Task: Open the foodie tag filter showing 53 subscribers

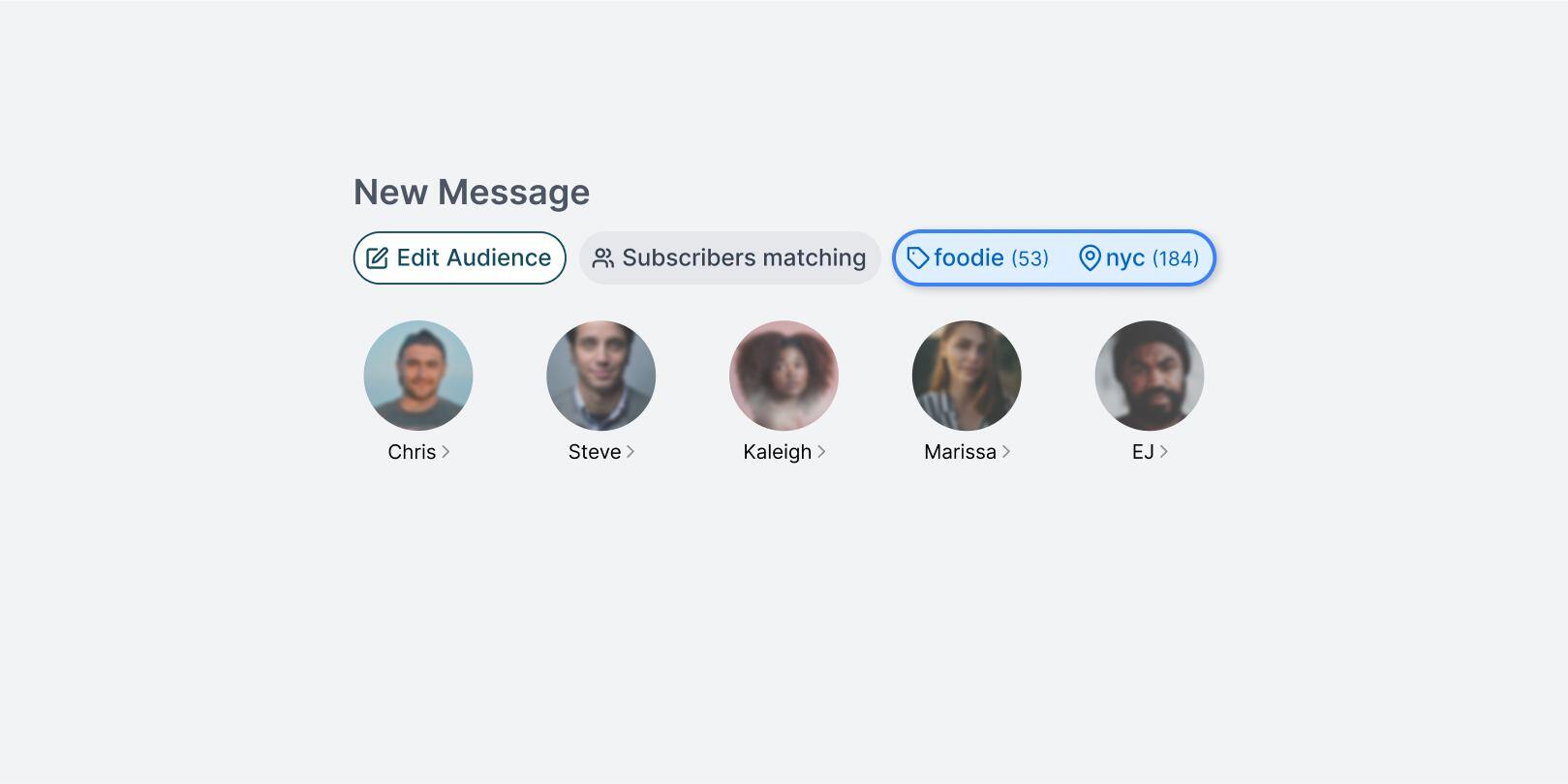Action: [x=980, y=258]
